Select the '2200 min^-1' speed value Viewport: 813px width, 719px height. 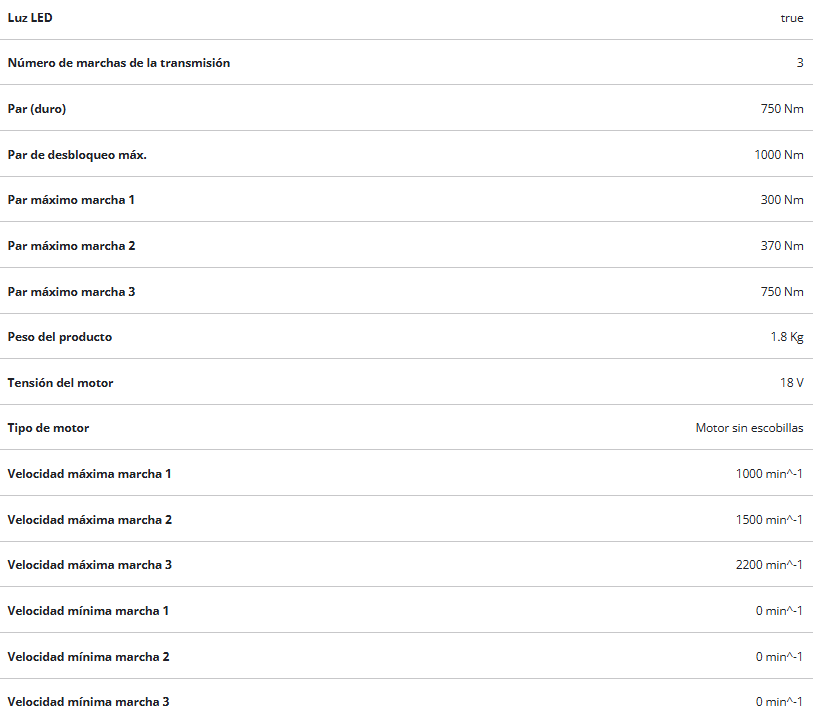click(769, 565)
